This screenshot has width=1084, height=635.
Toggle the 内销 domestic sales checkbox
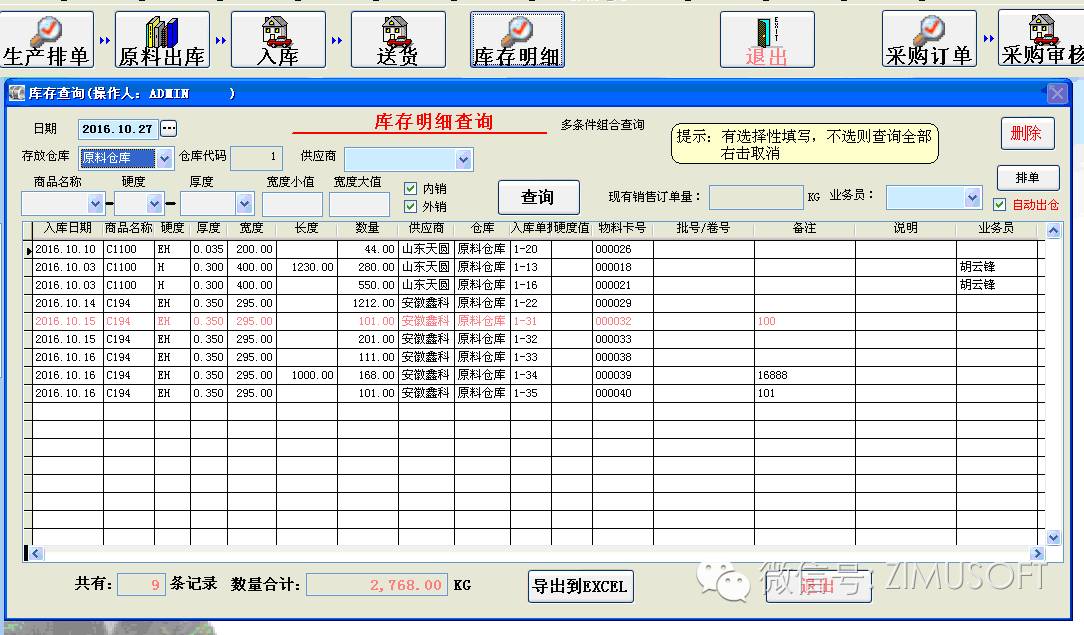(410, 188)
